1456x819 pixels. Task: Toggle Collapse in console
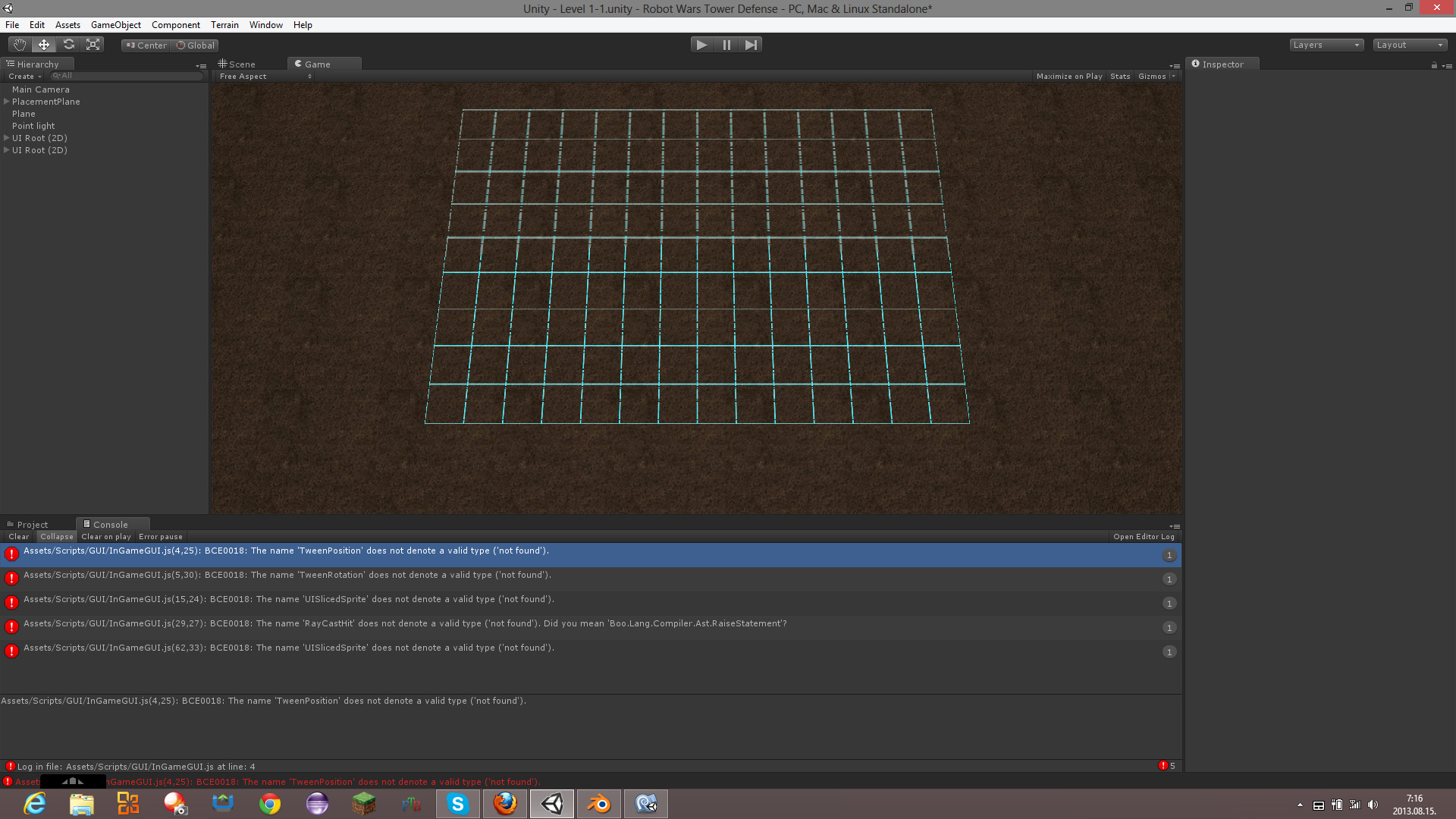(57, 537)
